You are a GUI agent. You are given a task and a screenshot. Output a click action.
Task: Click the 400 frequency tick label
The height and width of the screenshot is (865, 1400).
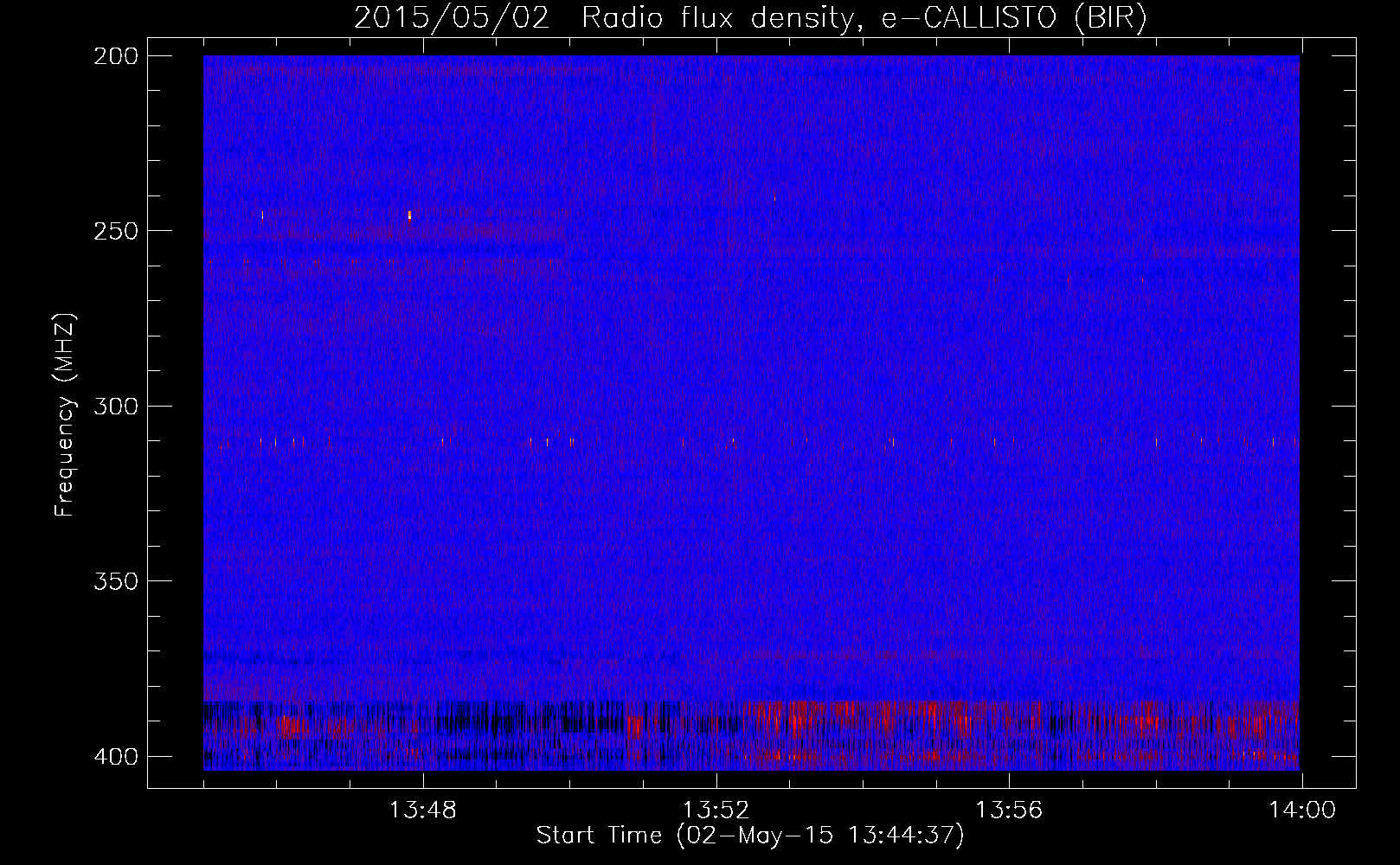click(116, 757)
